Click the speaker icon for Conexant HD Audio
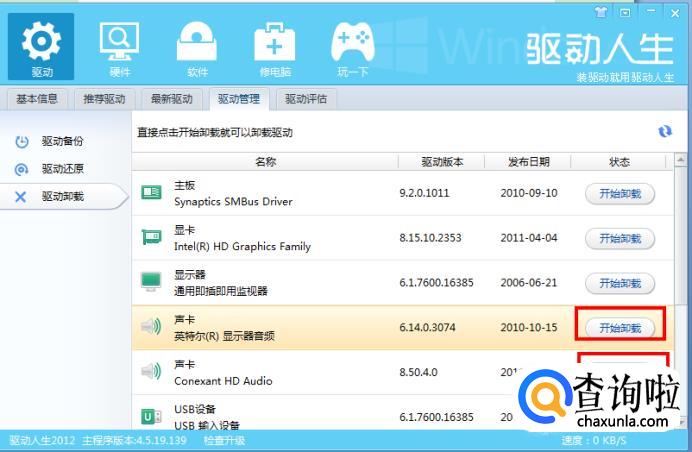The width and height of the screenshot is (692, 452). (151, 371)
